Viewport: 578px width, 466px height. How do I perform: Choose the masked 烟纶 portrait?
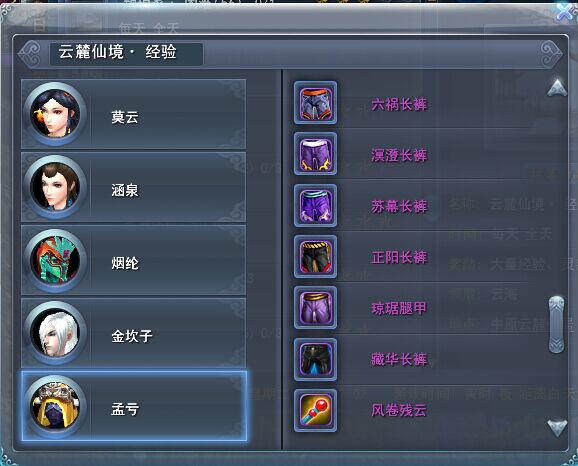(x=55, y=260)
